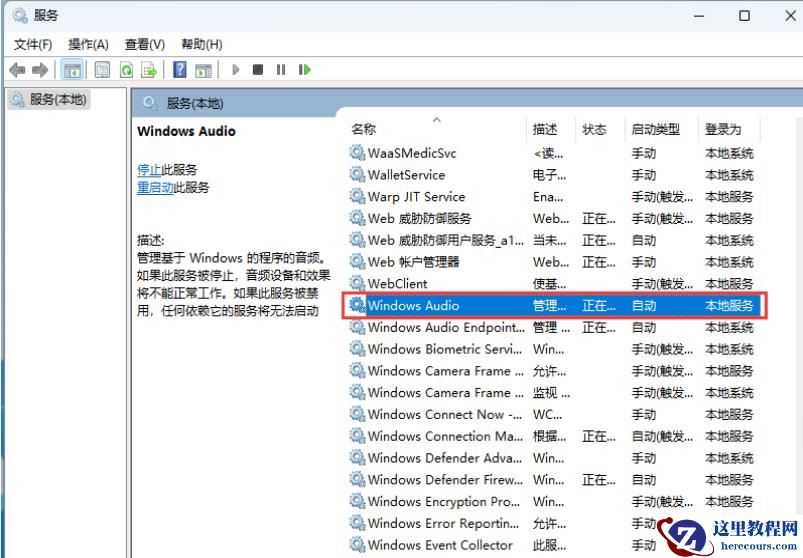The image size is (803, 558).
Task: Refresh the services list toolbar icon
Action: point(126,70)
